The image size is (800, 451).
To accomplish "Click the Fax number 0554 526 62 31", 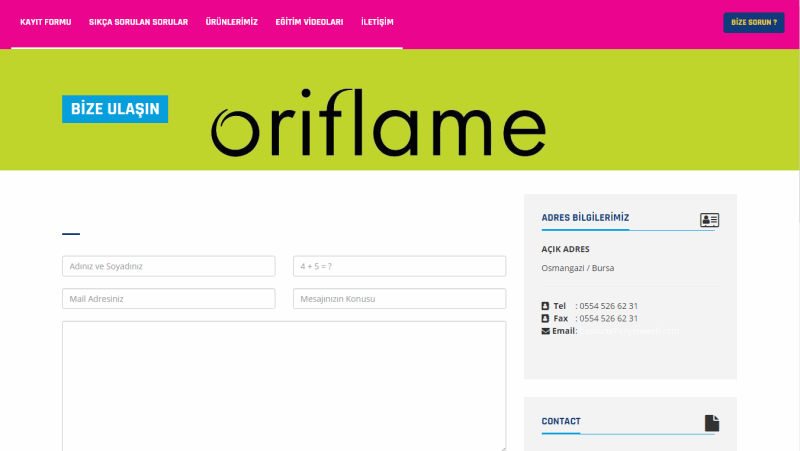I will (608, 318).
